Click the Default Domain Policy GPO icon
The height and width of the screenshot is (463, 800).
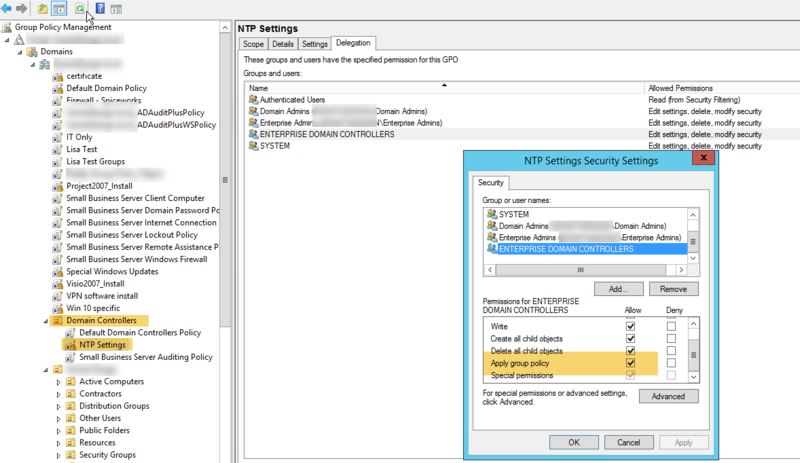click(58, 88)
